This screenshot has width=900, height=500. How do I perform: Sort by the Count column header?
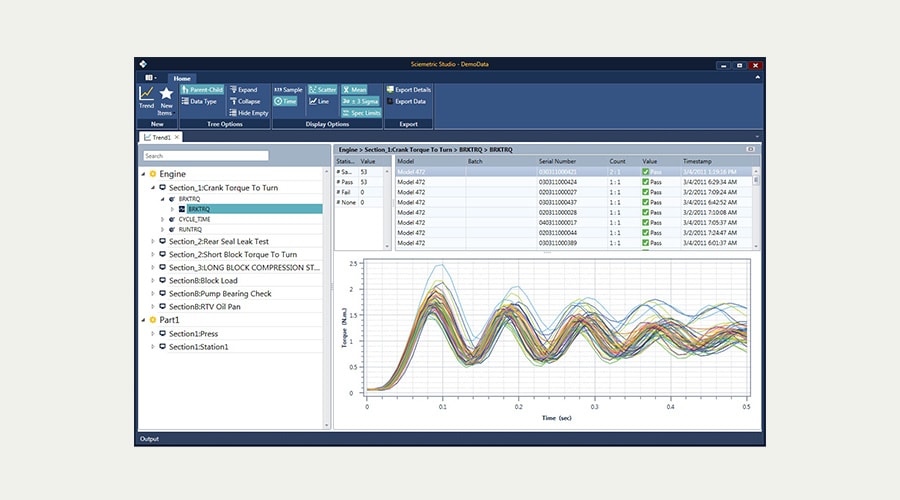pos(617,161)
